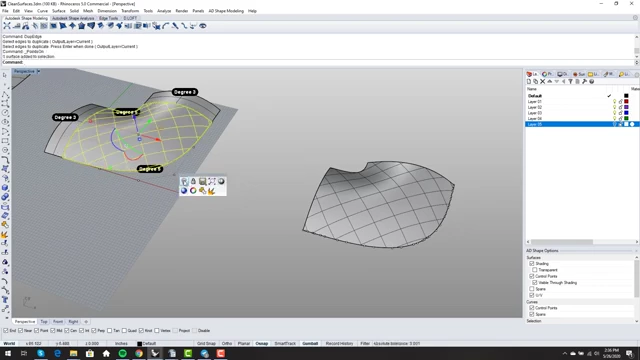Toggle Ortho in the status bar
The height and width of the screenshot is (360, 640).
[x=227, y=344]
